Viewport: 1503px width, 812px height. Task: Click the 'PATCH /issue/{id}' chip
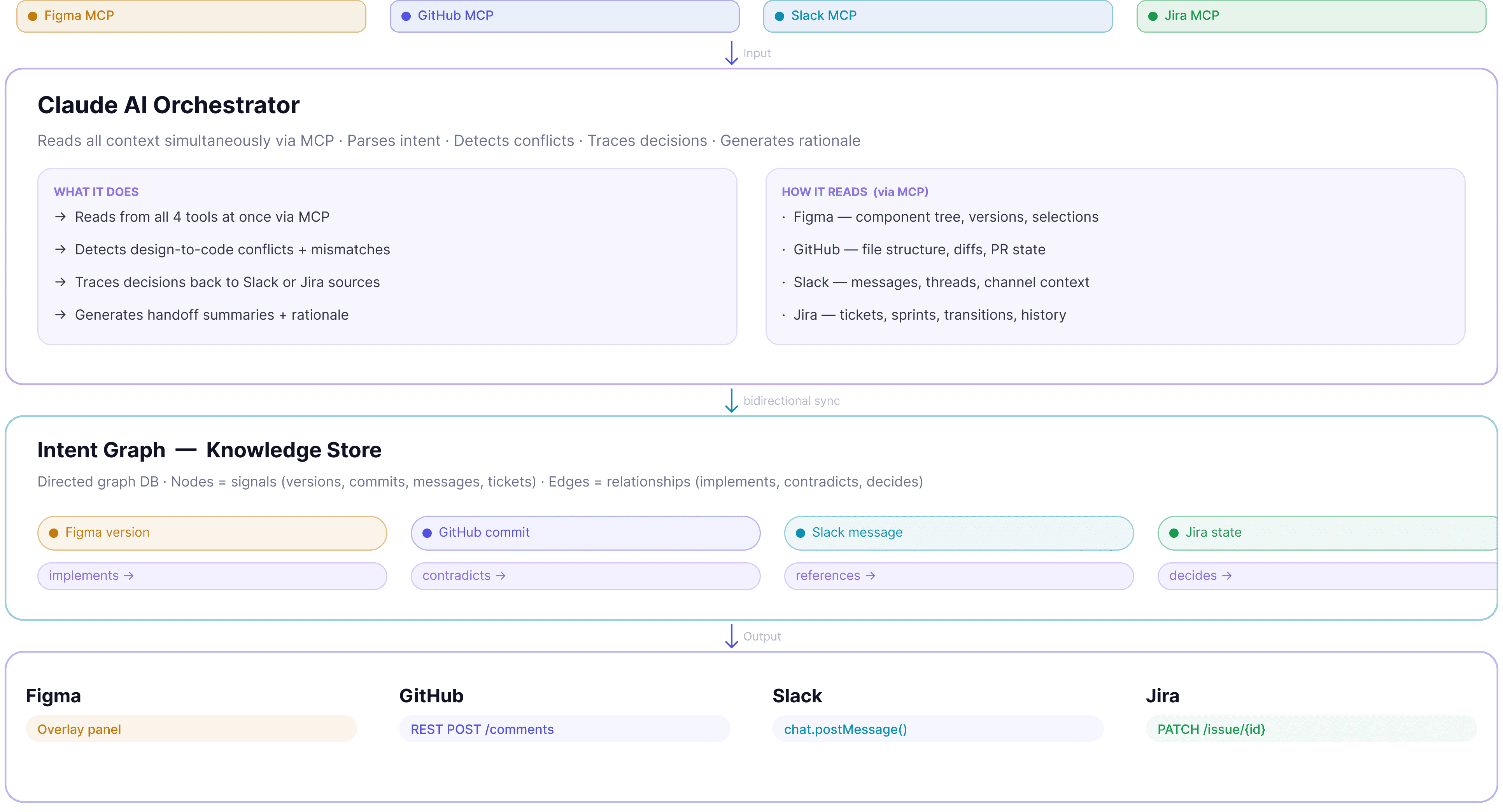point(1211,729)
